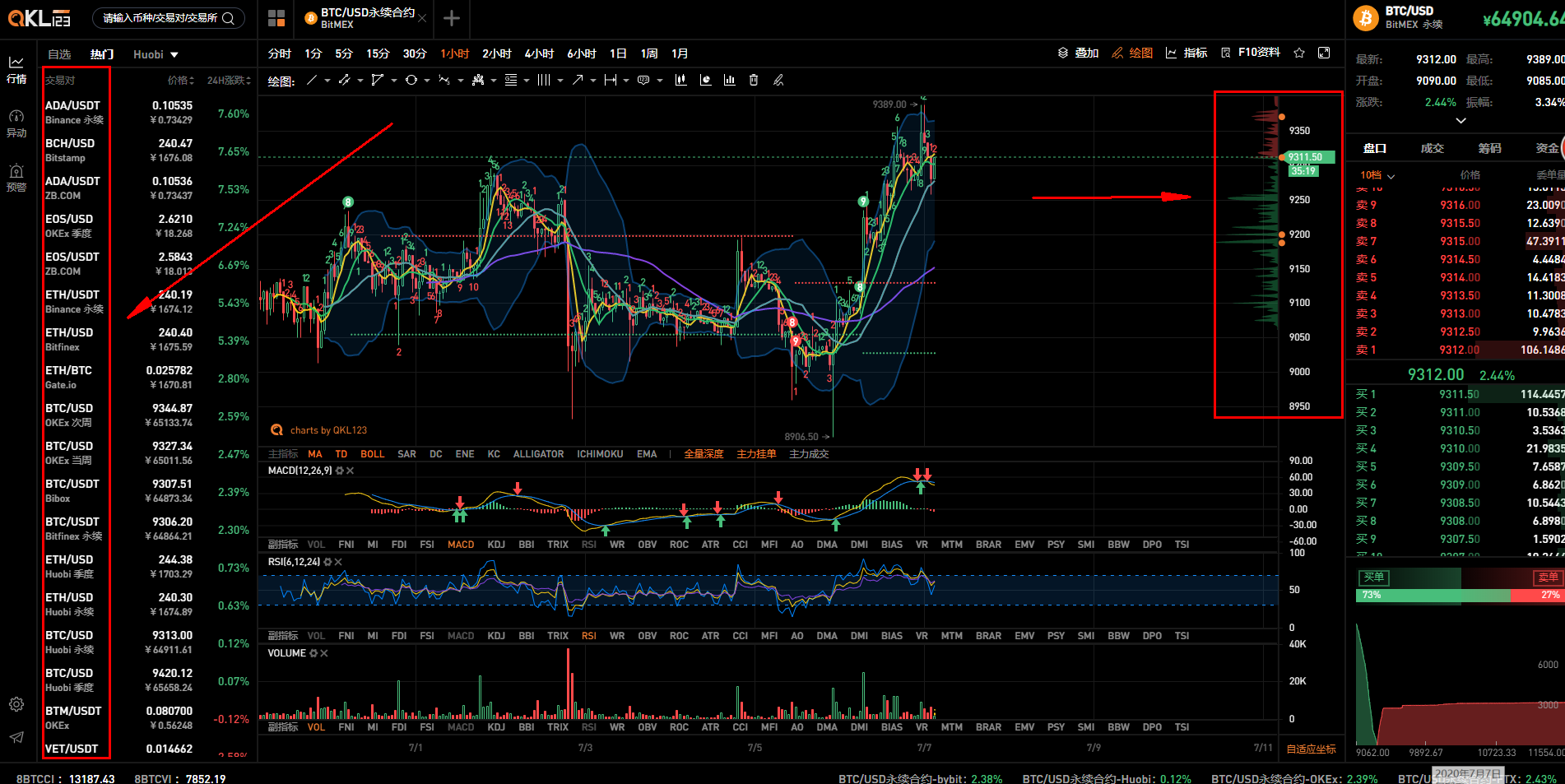Select the polygon shape drawing tool
This screenshot has height=784, width=1565.
(x=378, y=80)
